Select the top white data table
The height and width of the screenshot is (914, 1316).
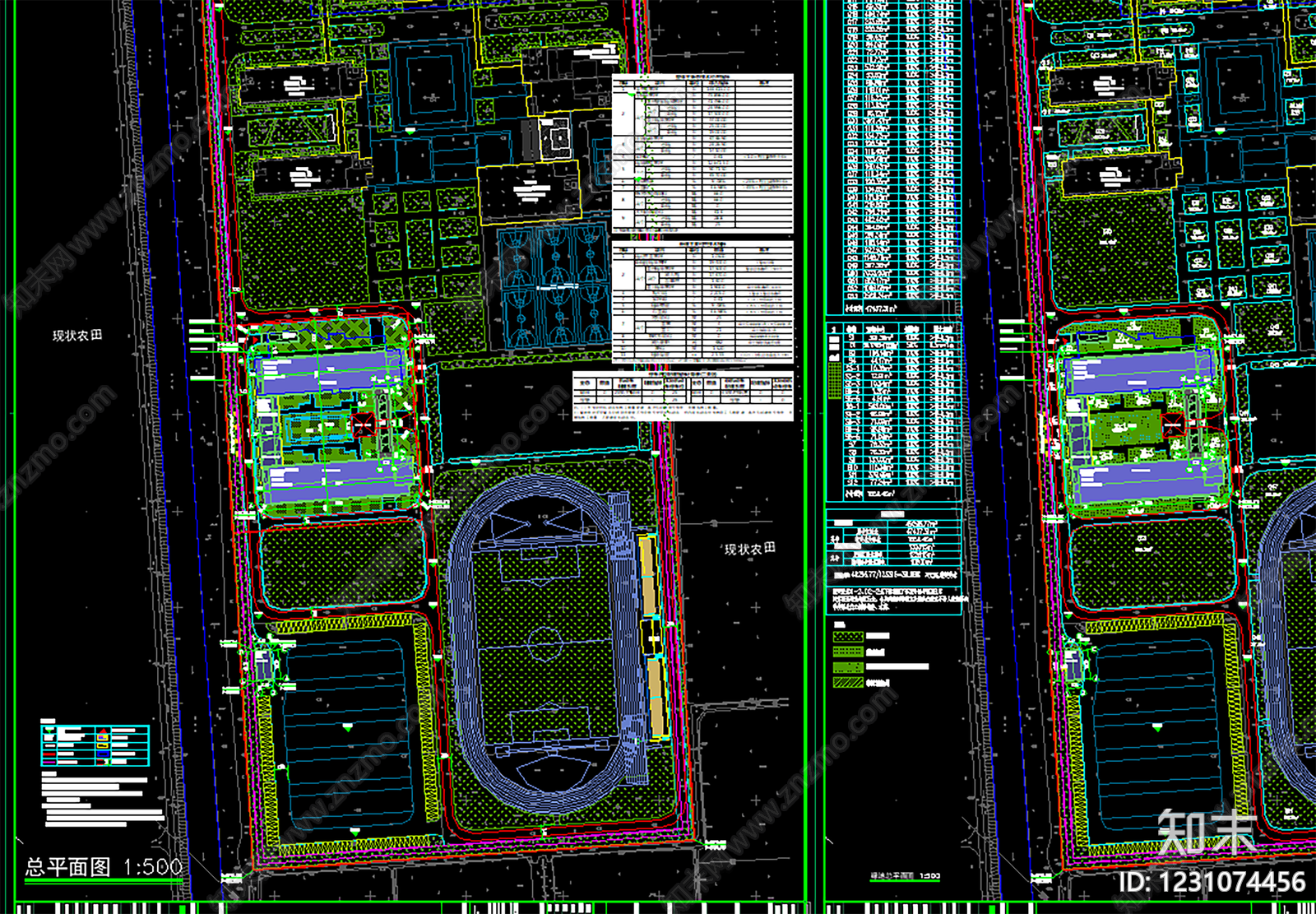[702, 153]
